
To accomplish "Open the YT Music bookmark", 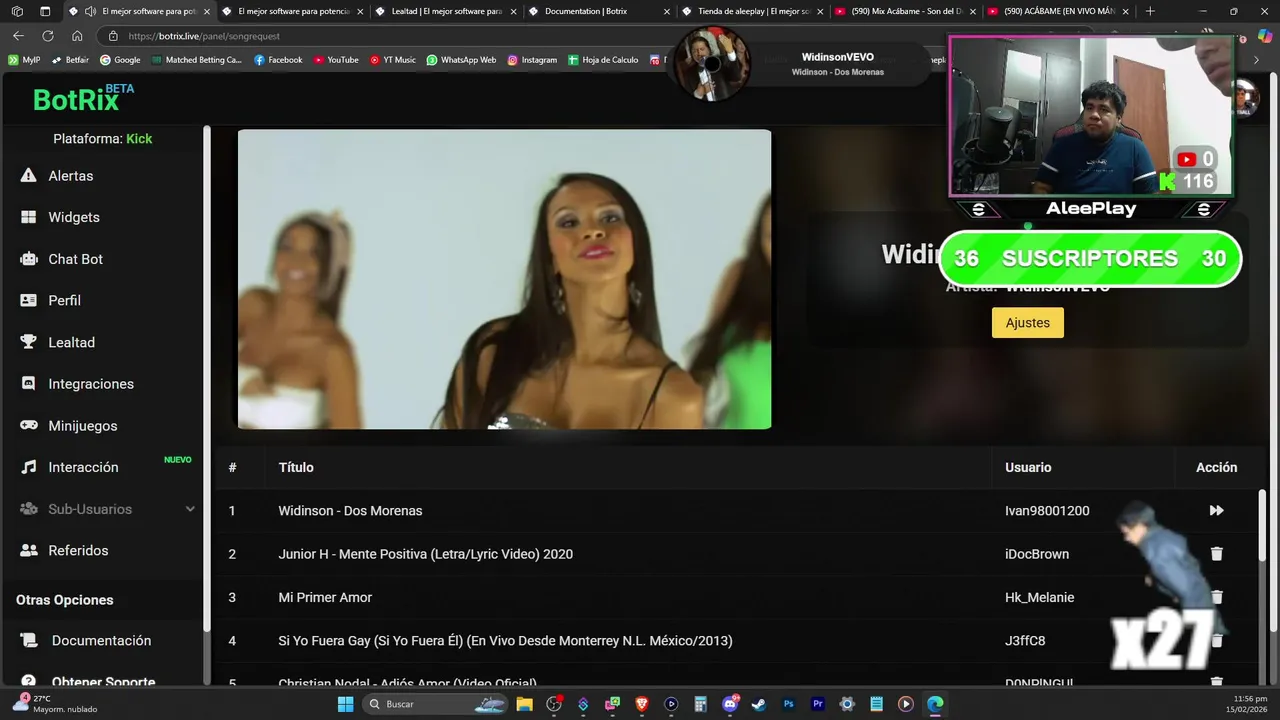I will [392, 60].
